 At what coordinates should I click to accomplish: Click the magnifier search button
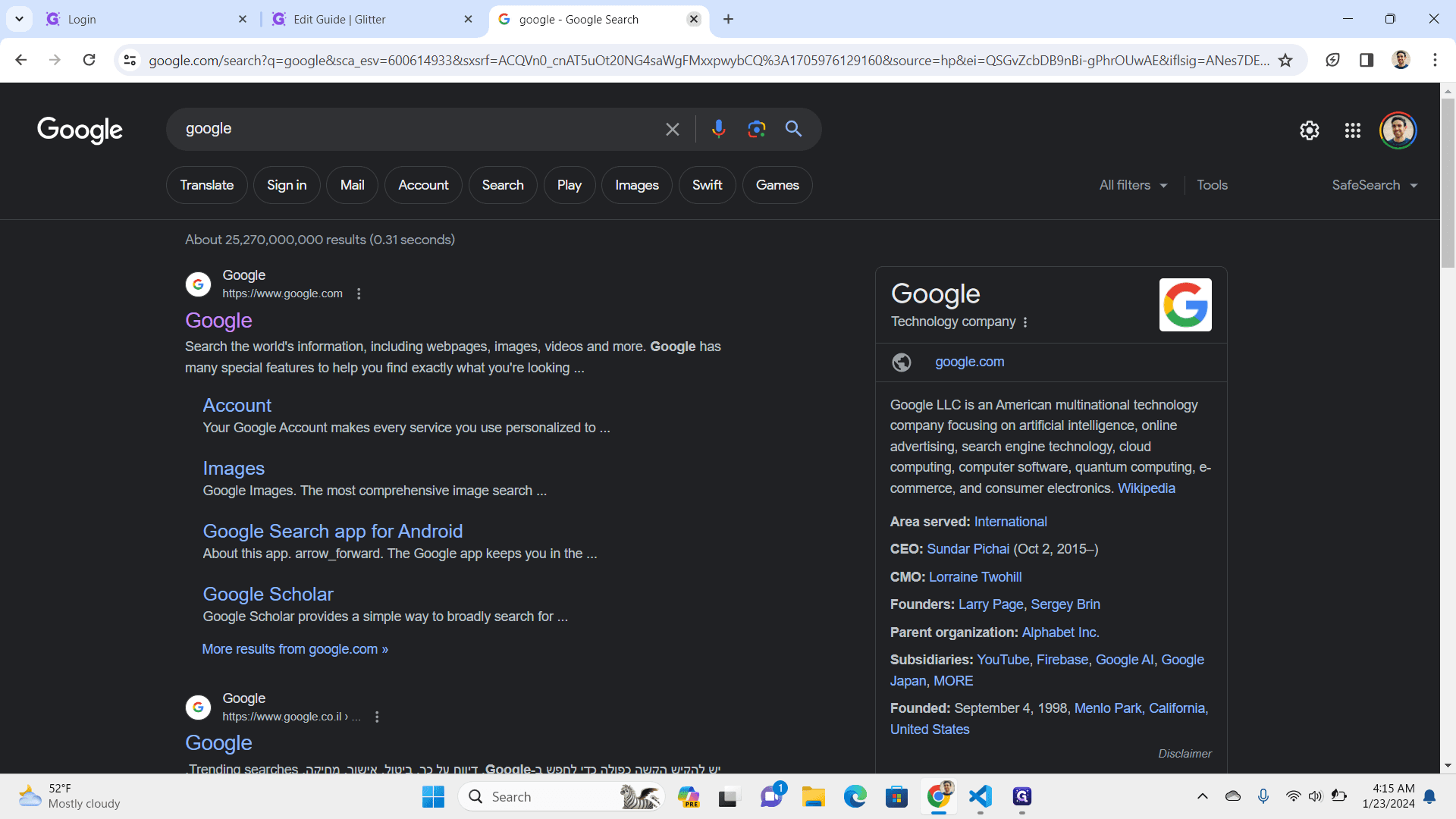click(793, 129)
